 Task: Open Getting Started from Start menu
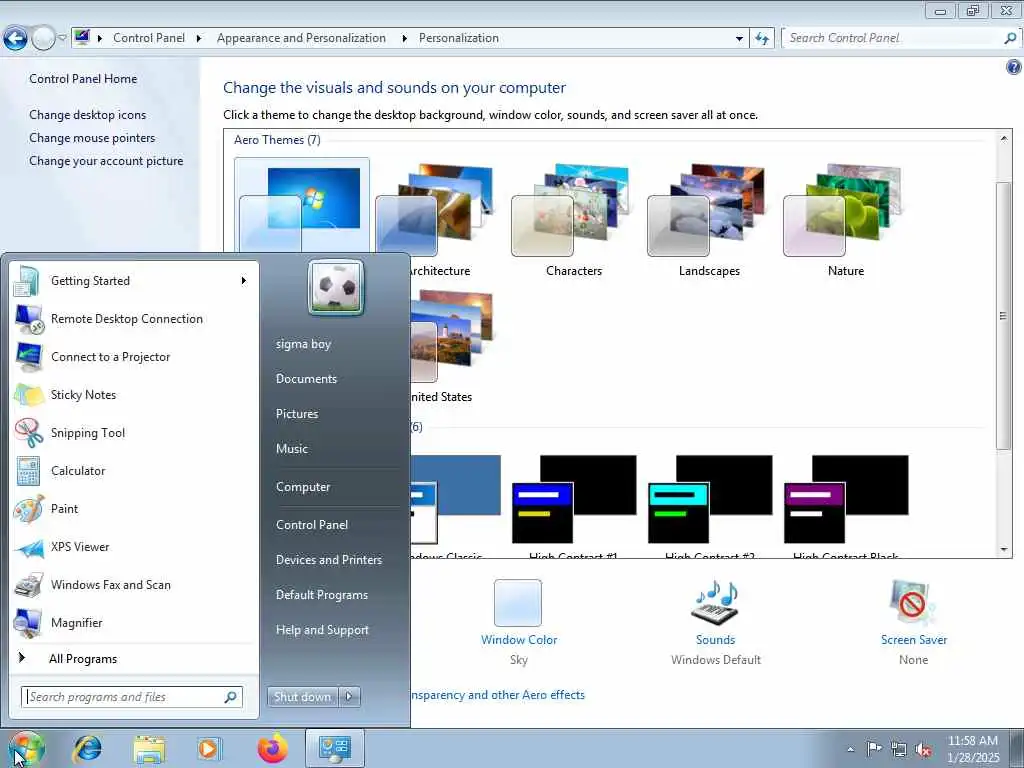[x=134, y=281]
